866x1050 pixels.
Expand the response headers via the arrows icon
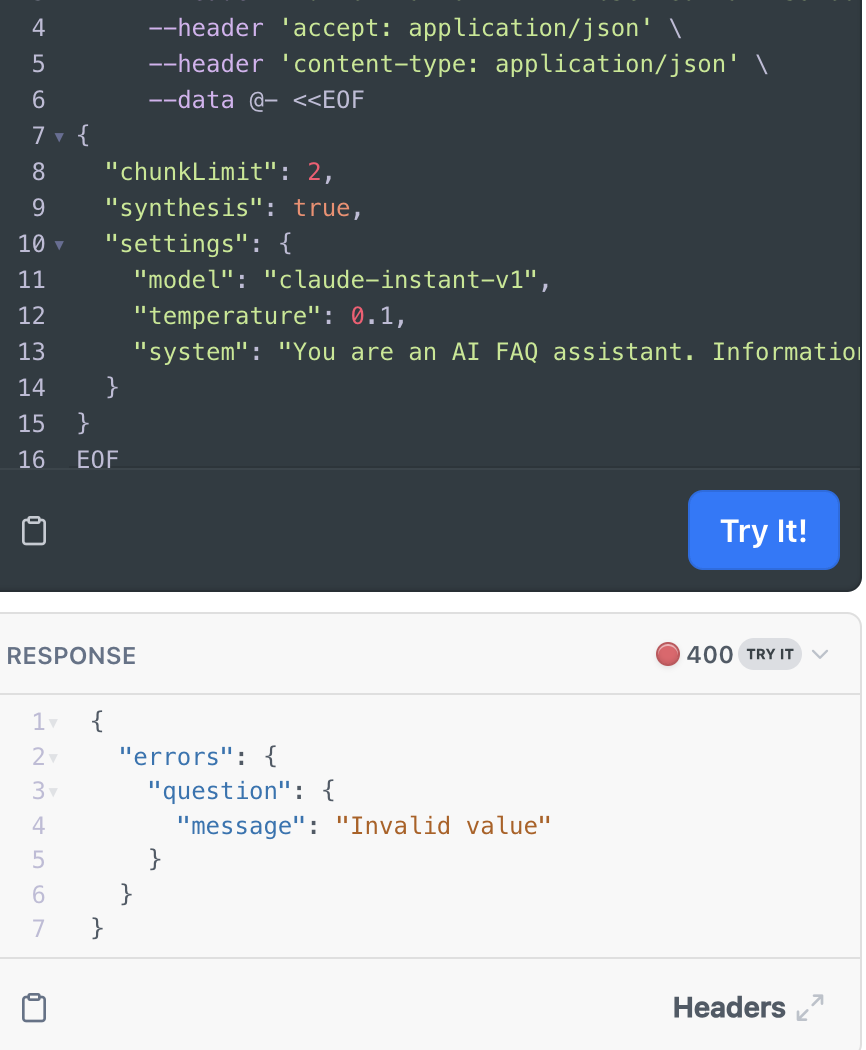[810, 1008]
